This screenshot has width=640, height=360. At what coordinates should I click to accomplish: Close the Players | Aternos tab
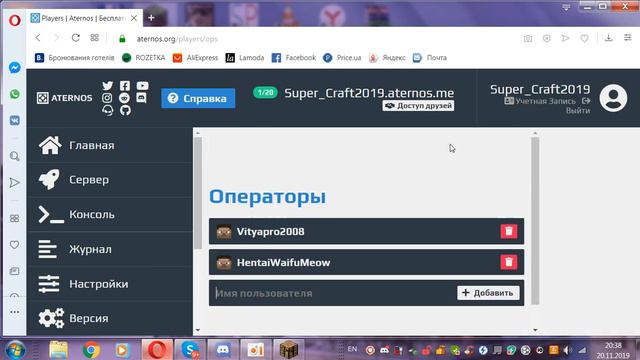[x=134, y=18]
